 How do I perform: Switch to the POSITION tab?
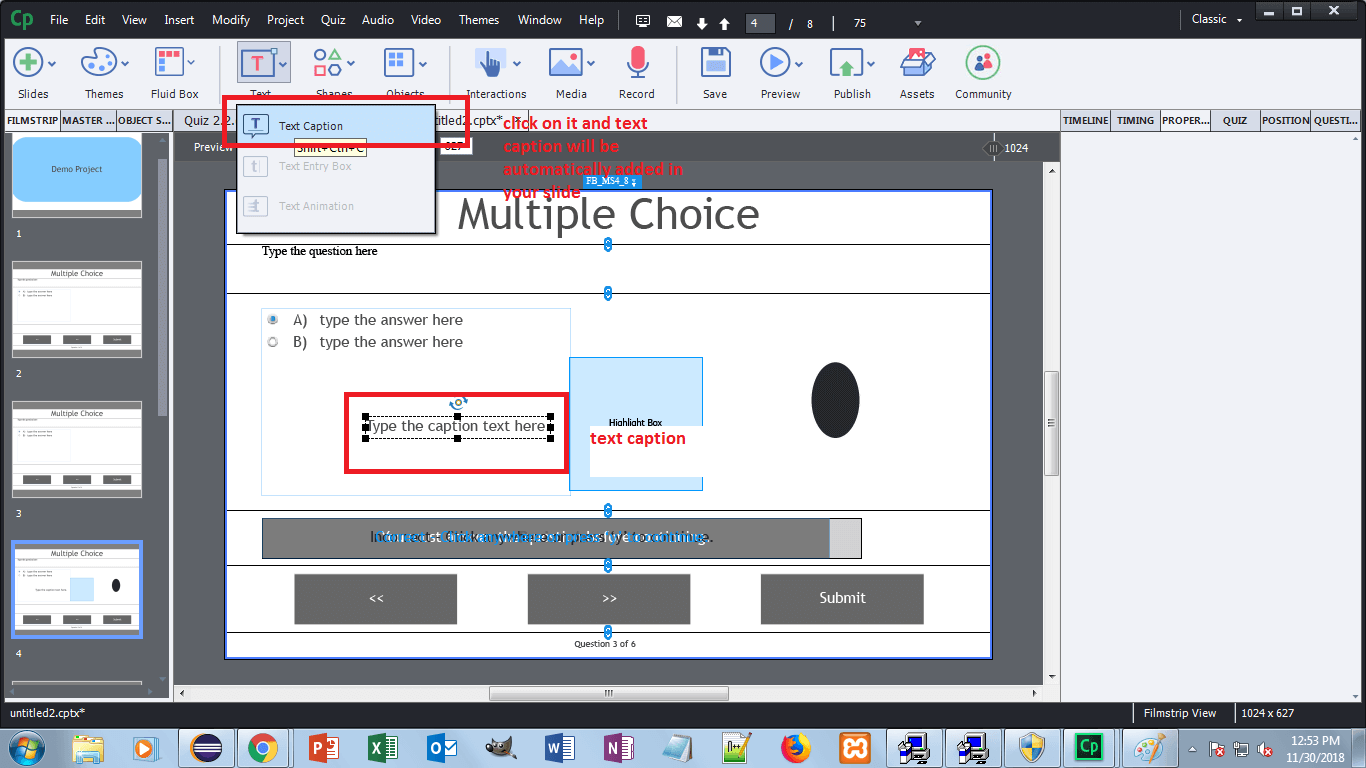pos(1285,120)
